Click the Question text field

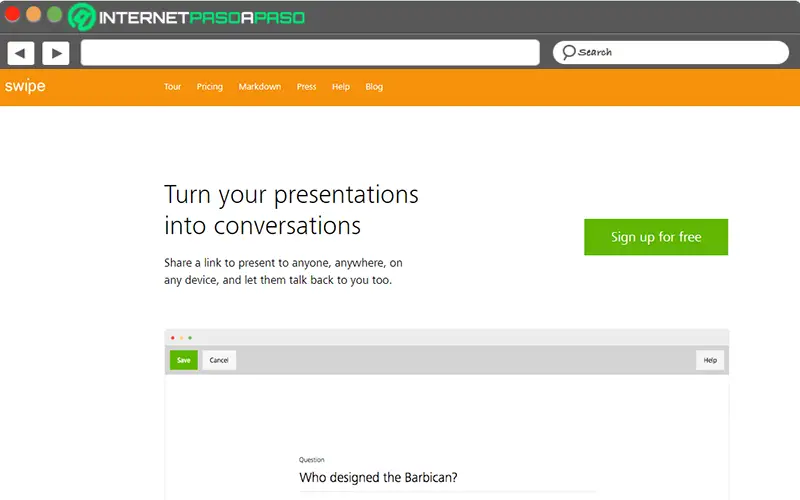click(400, 477)
